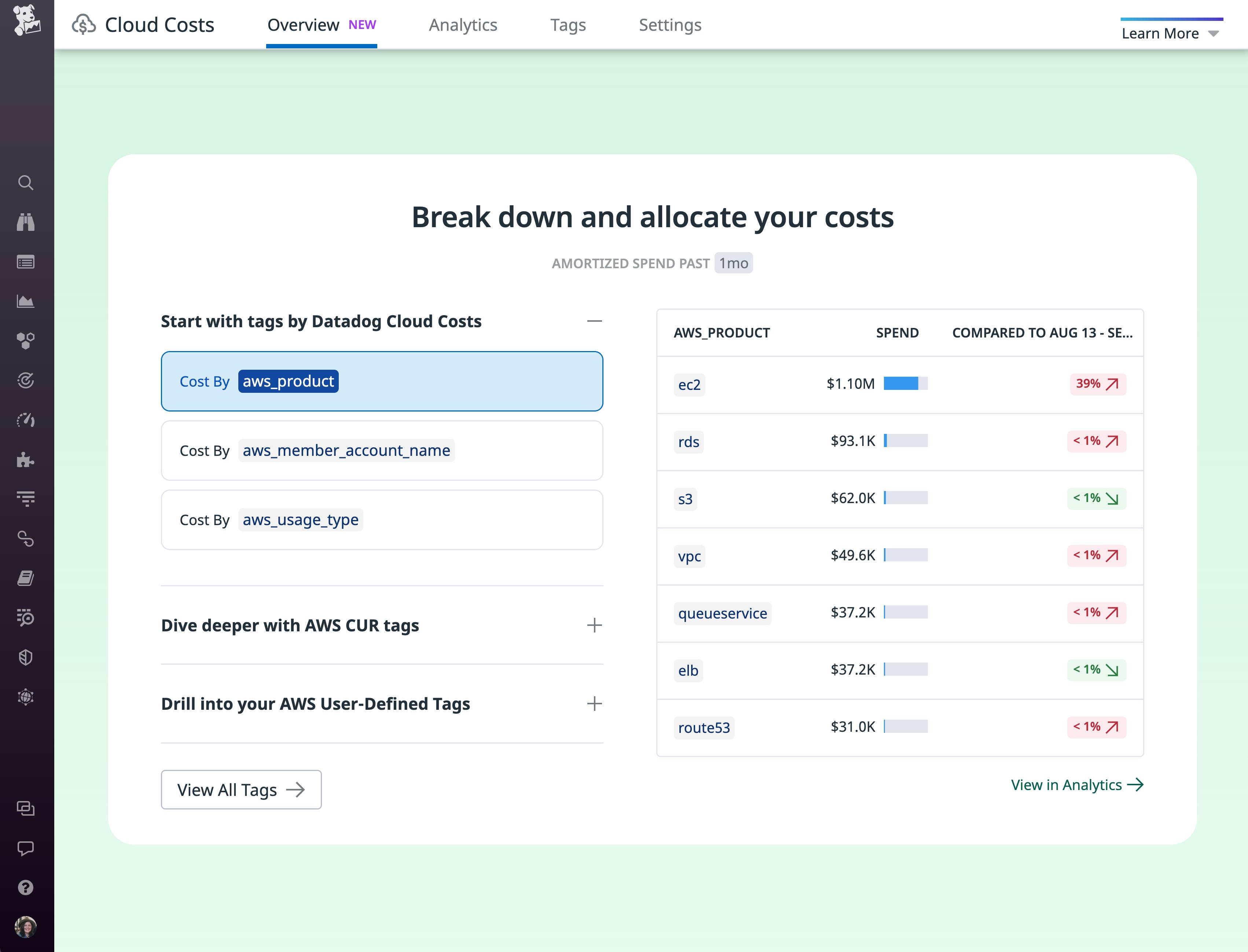Select Cost By aws_member_account_name option

[382, 450]
